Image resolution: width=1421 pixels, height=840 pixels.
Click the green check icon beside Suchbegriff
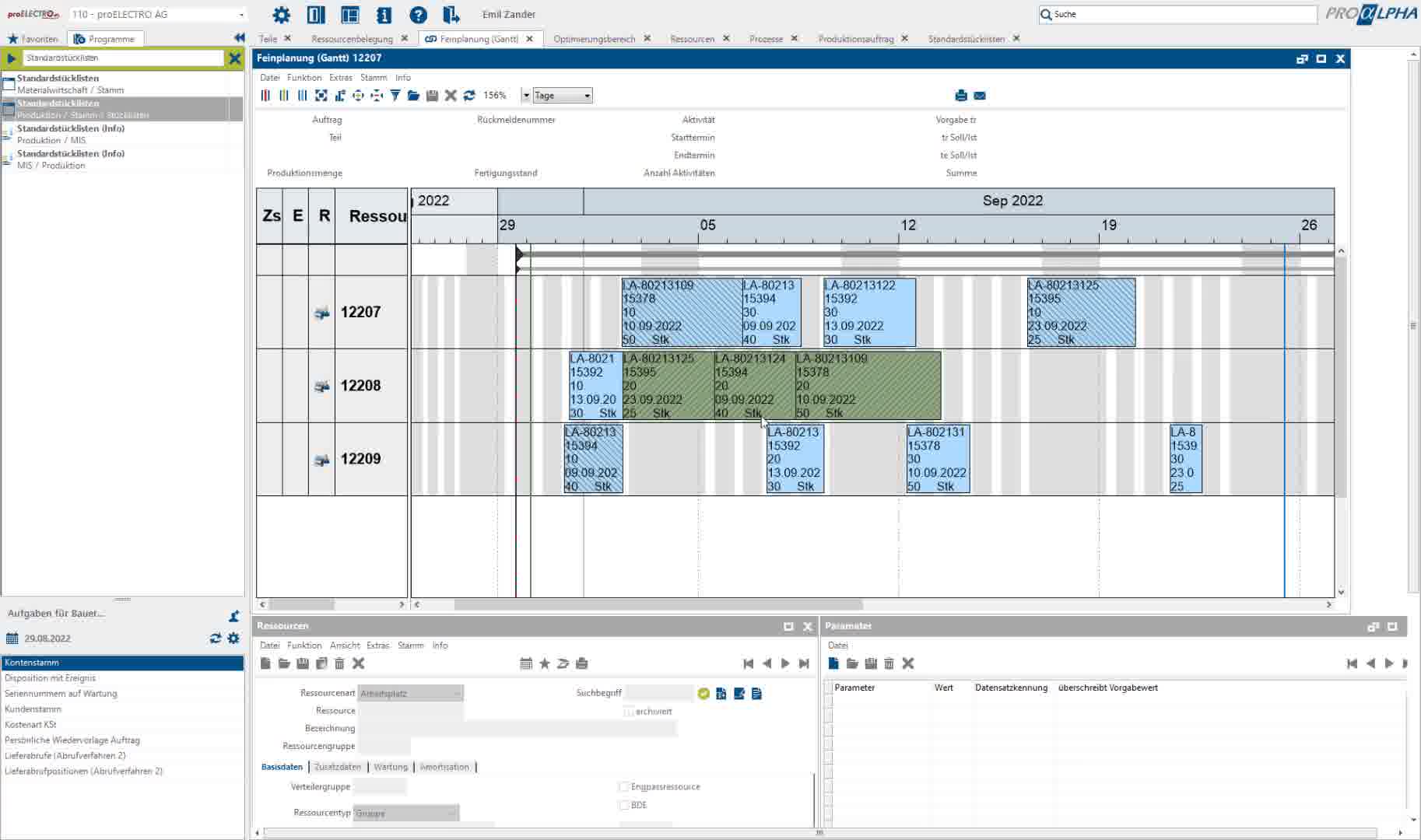pos(703,693)
